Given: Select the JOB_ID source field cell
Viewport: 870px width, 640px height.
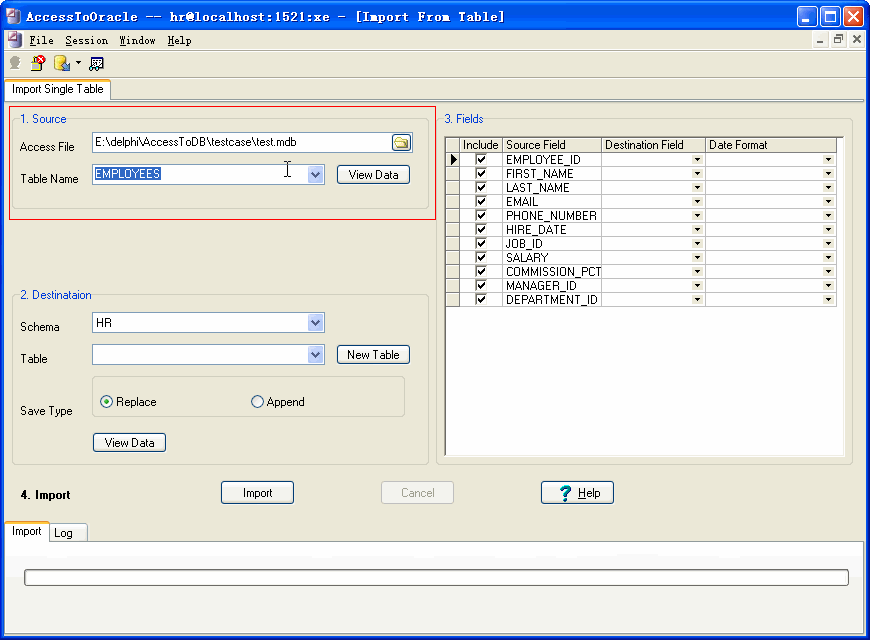Looking at the screenshot, I should (552, 244).
